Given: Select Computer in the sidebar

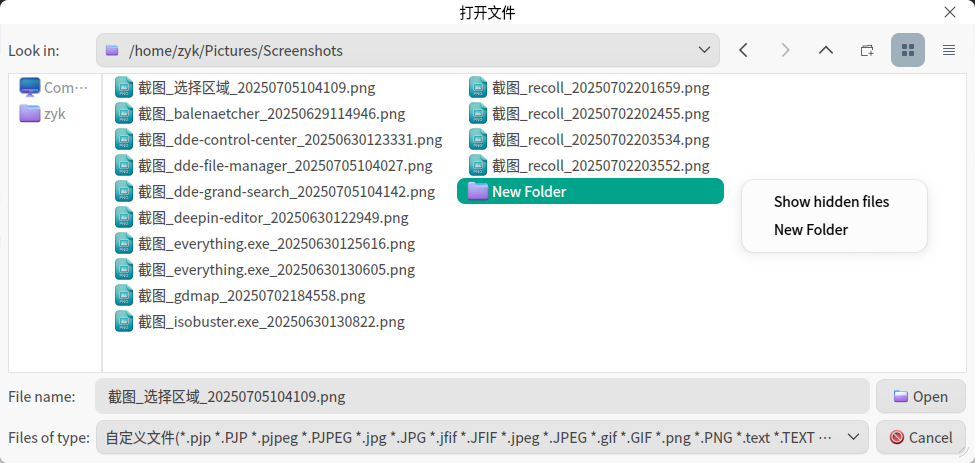Looking at the screenshot, I should tap(55, 88).
